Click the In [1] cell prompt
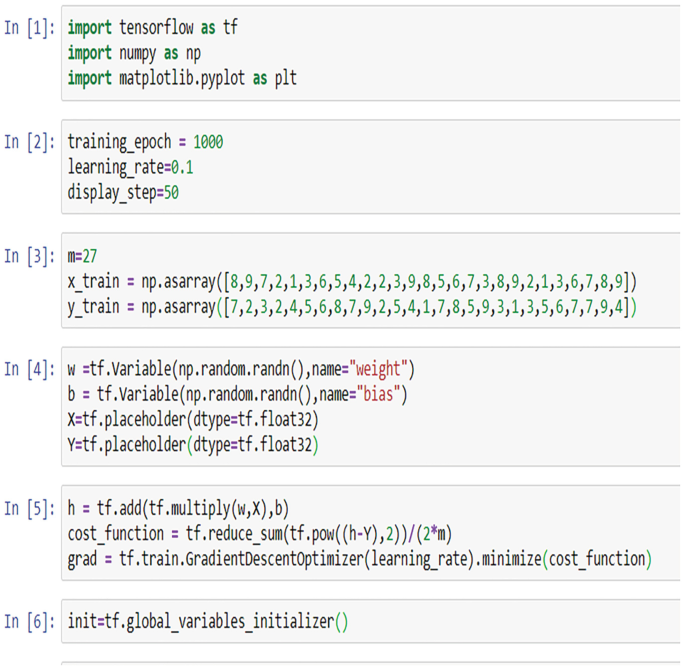The width and height of the screenshot is (685, 670). [30, 29]
